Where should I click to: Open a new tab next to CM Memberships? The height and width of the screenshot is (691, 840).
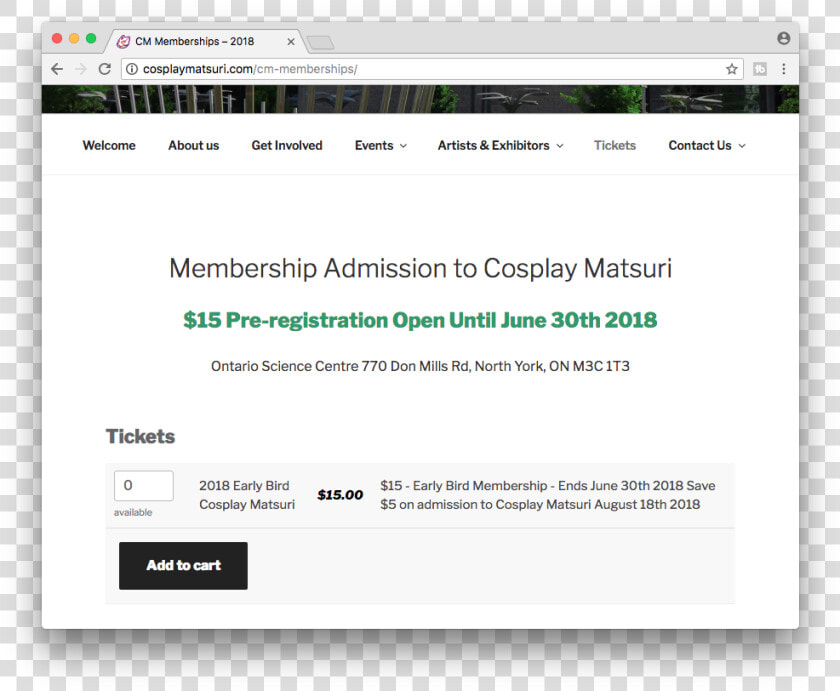tap(321, 43)
